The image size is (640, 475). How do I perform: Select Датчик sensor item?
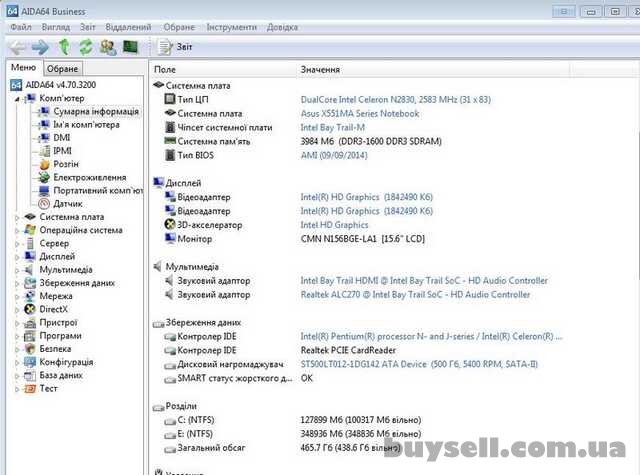coord(68,204)
